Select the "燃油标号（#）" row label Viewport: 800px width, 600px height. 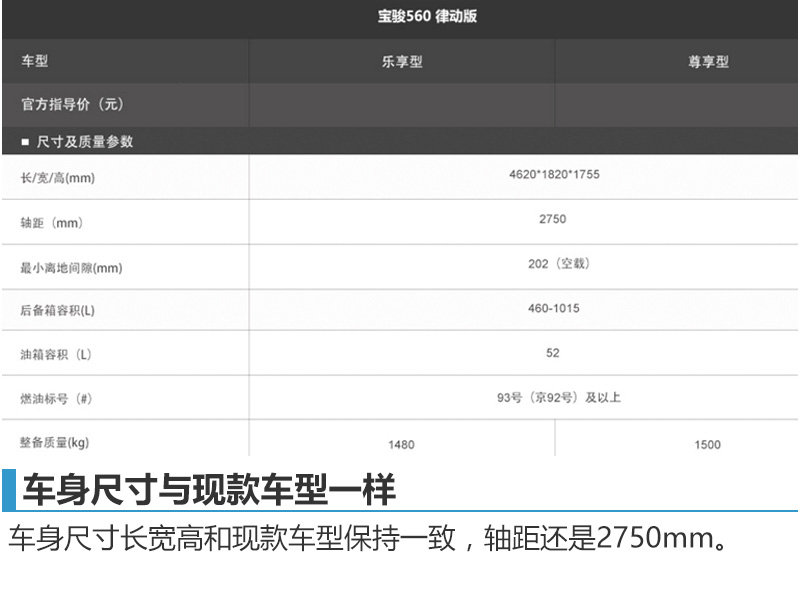[56, 398]
